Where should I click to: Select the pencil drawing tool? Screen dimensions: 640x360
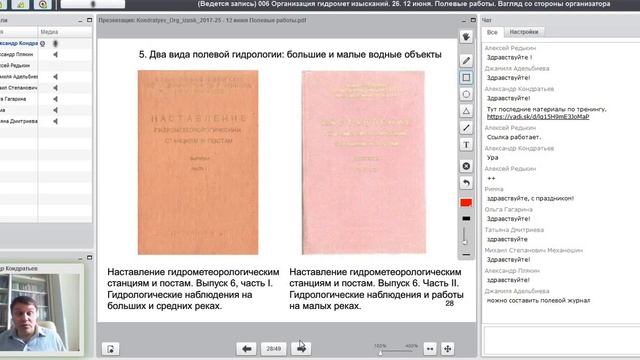(x=466, y=61)
